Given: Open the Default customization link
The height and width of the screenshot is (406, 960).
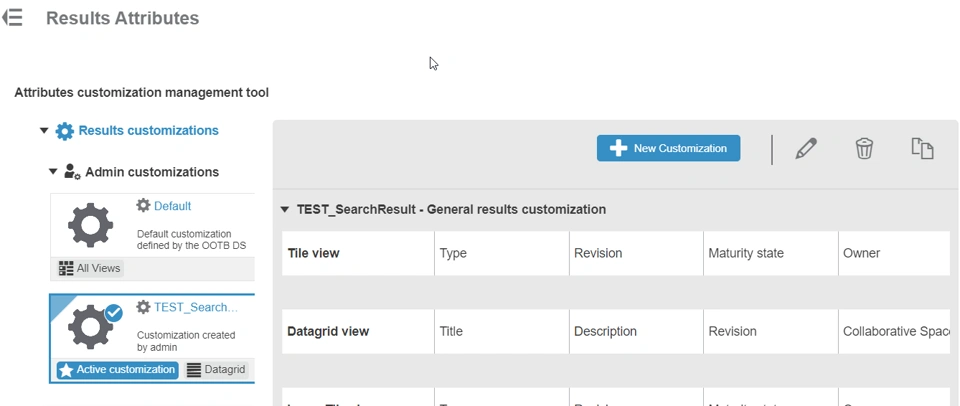Looking at the screenshot, I should coord(172,206).
